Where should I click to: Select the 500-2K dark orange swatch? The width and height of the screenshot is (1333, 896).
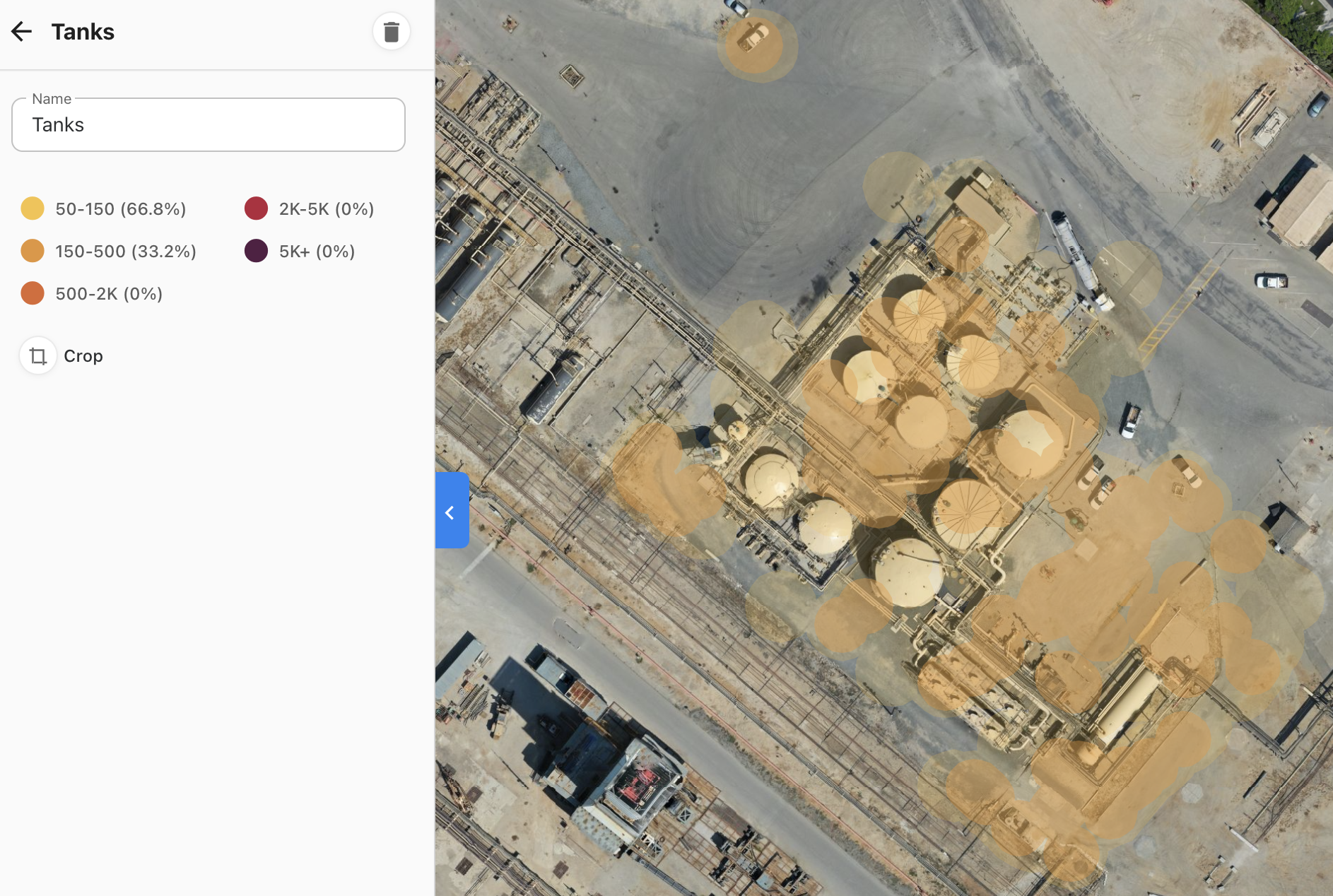click(x=33, y=293)
